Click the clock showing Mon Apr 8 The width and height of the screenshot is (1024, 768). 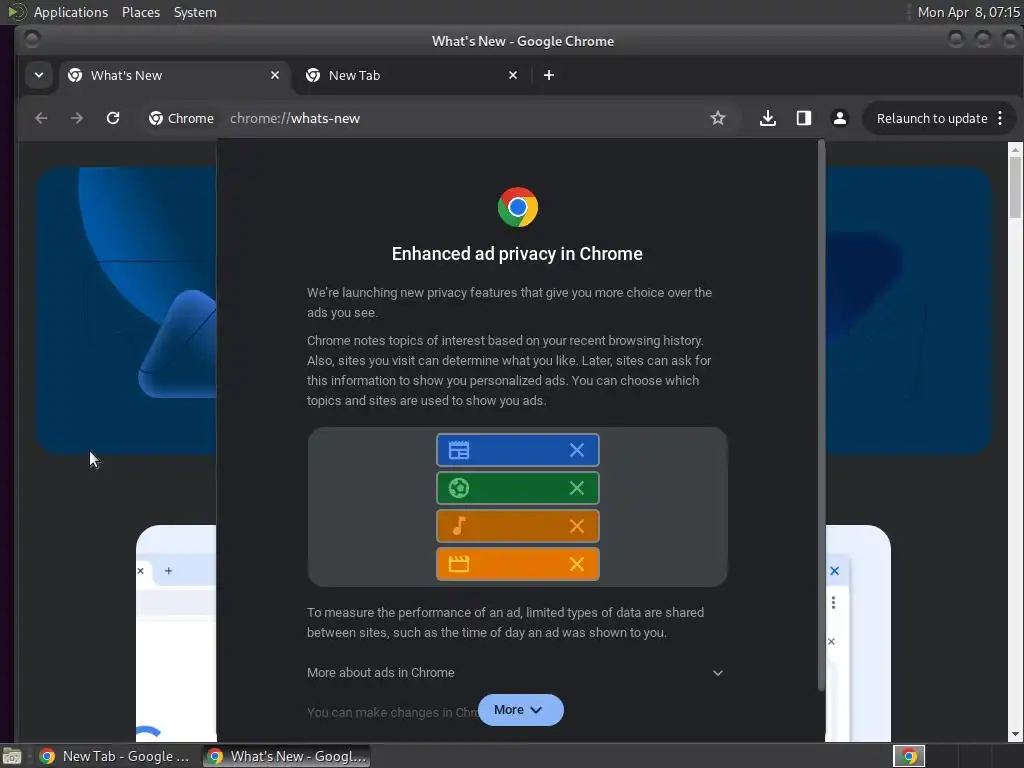(x=968, y=12)
